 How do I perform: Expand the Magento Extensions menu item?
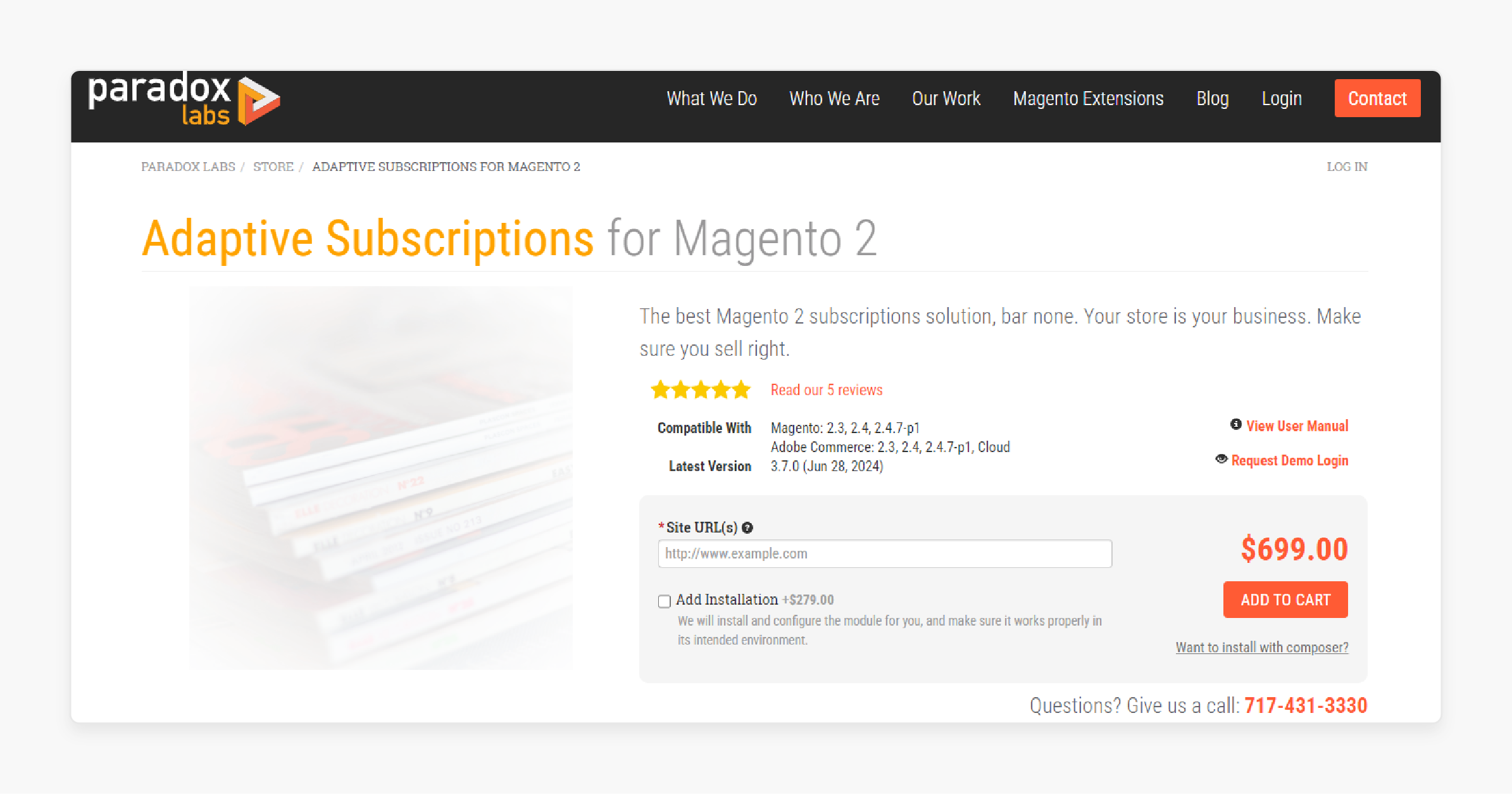coord(1088,98)
